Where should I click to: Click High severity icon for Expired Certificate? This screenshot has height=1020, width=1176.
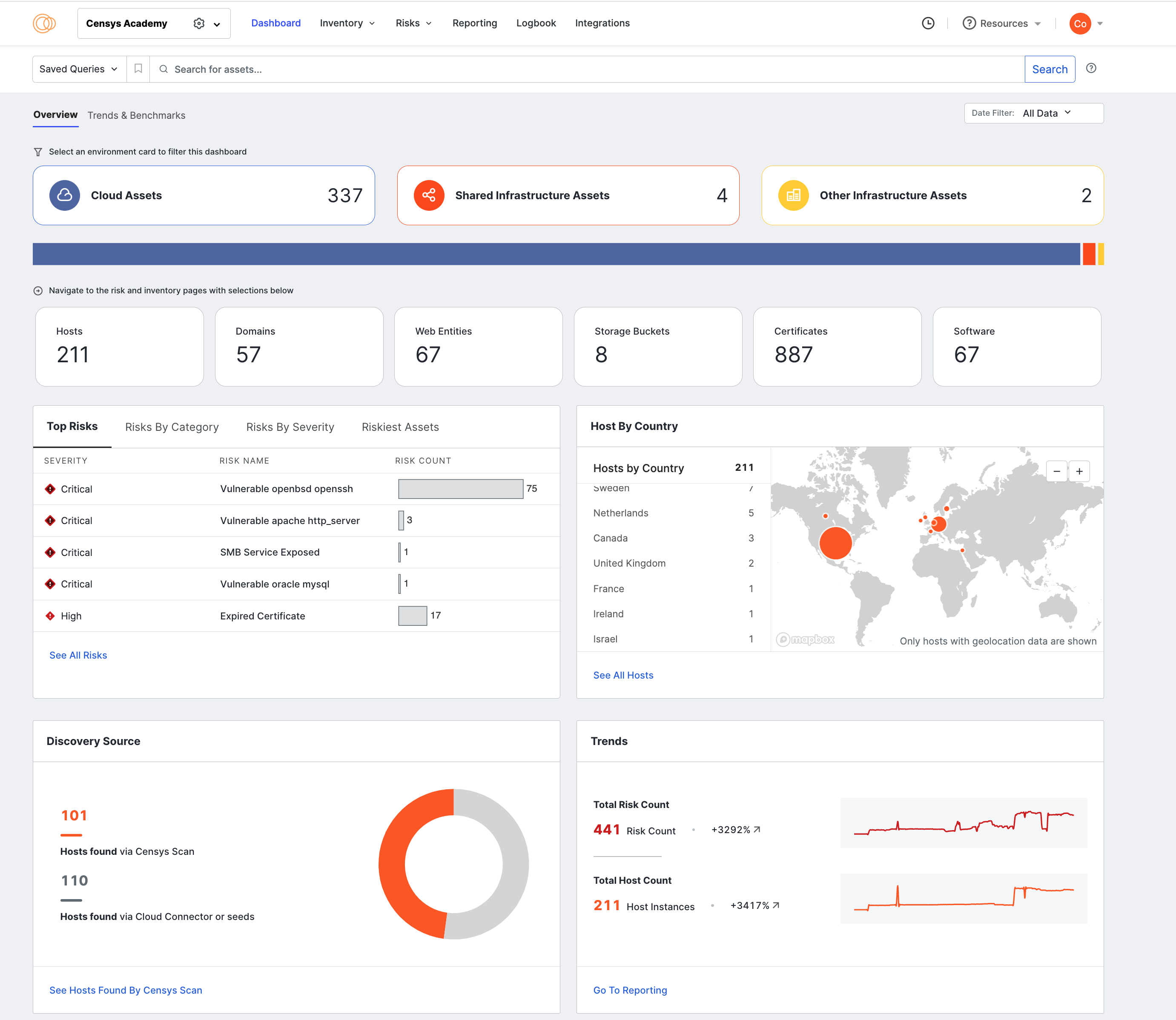pyautogui.click(x=50, y=616)
